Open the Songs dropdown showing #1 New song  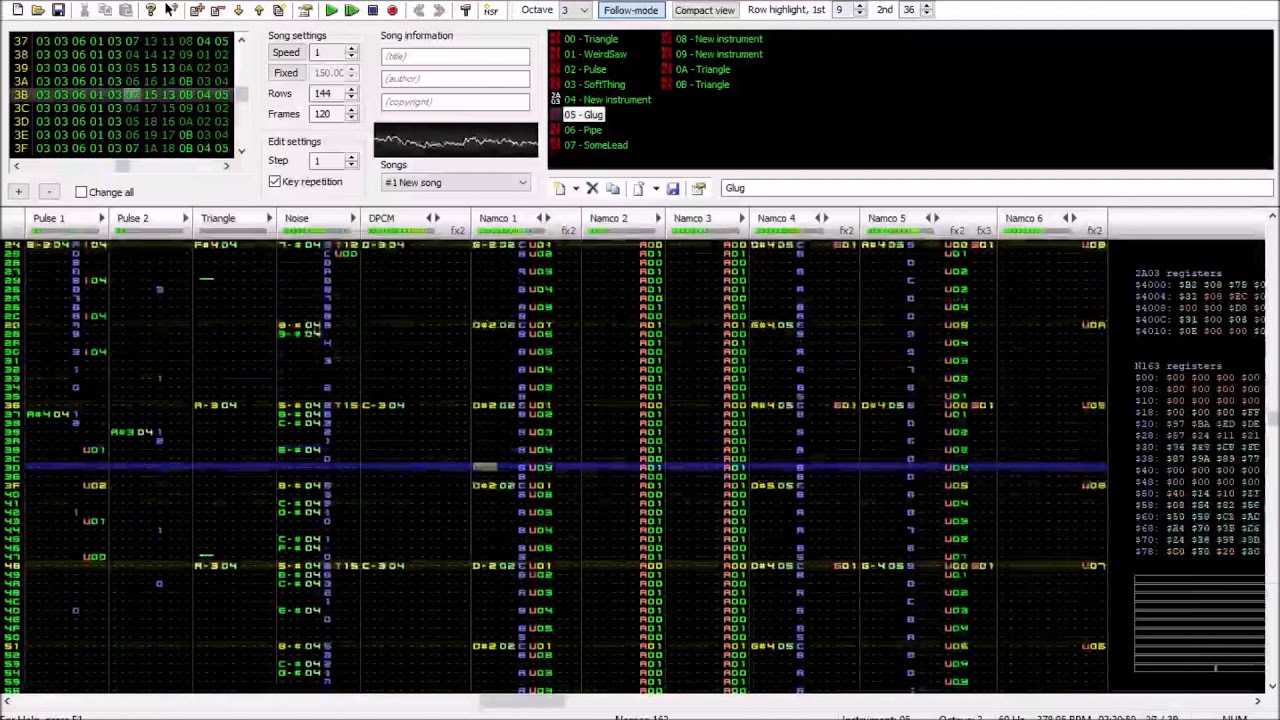coord(456,183)
